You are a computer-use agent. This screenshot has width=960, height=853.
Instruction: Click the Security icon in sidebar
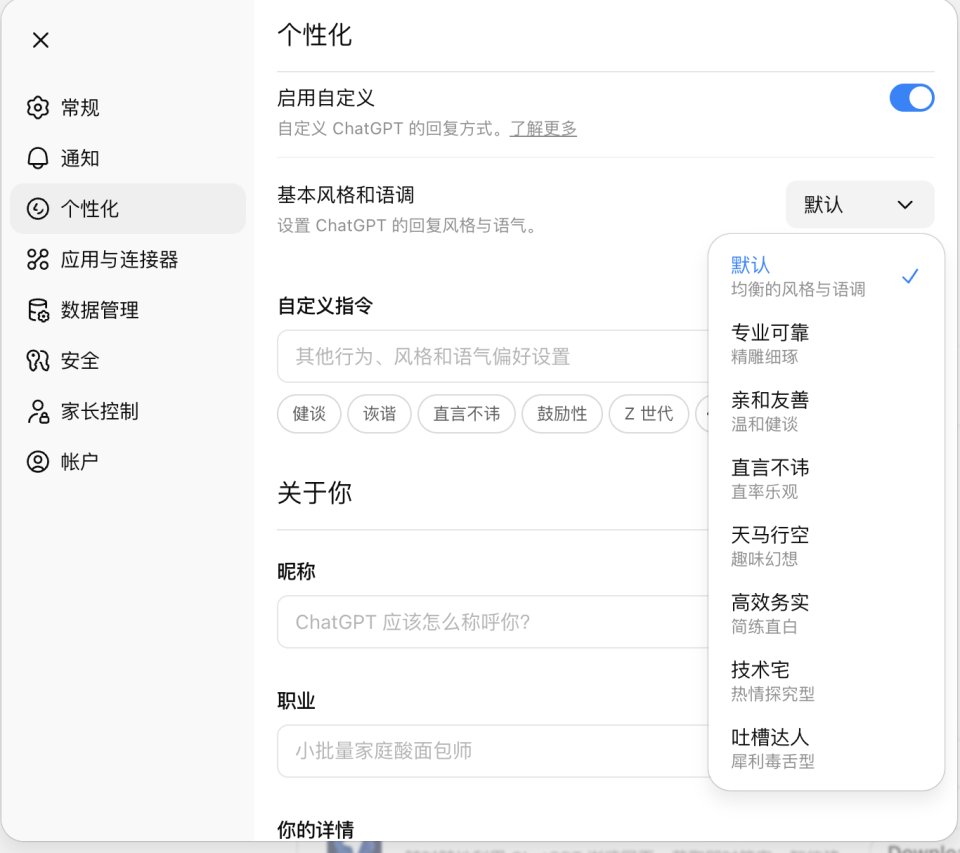pos(38,361)
